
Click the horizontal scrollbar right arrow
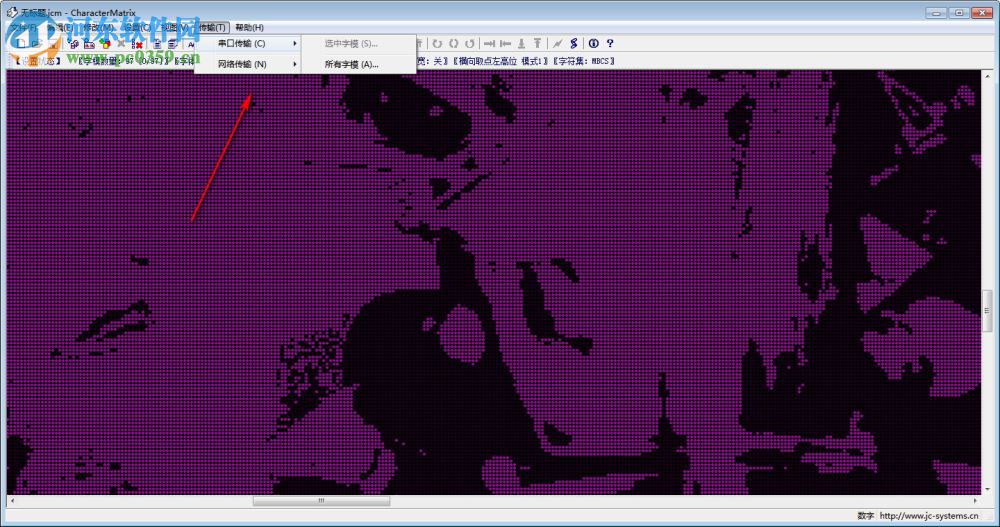click(975, 501)
